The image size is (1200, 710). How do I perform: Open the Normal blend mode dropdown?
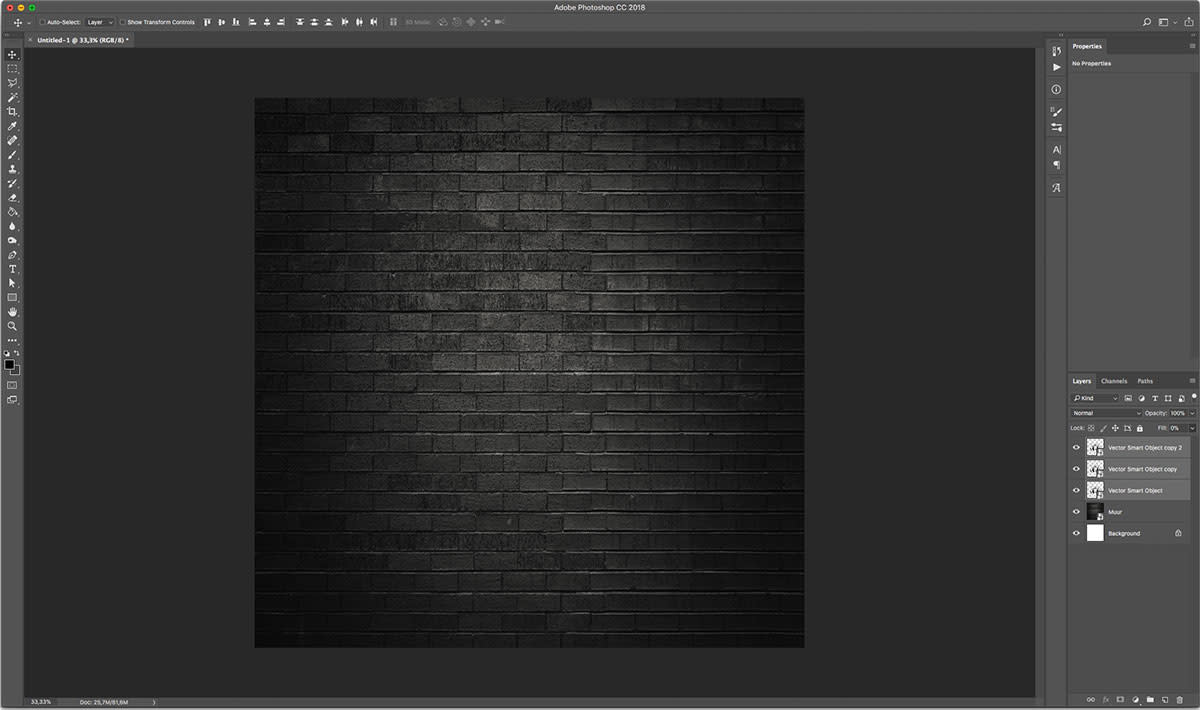1106,413
